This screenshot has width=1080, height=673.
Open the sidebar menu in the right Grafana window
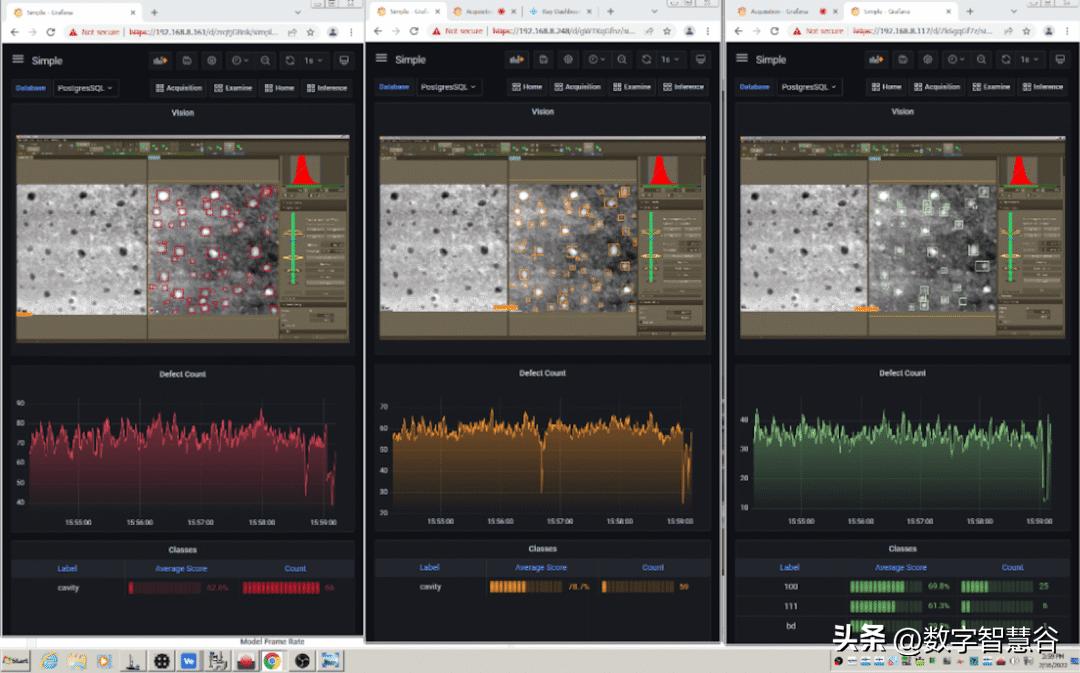pyautogui.click(x=742, y=59)
